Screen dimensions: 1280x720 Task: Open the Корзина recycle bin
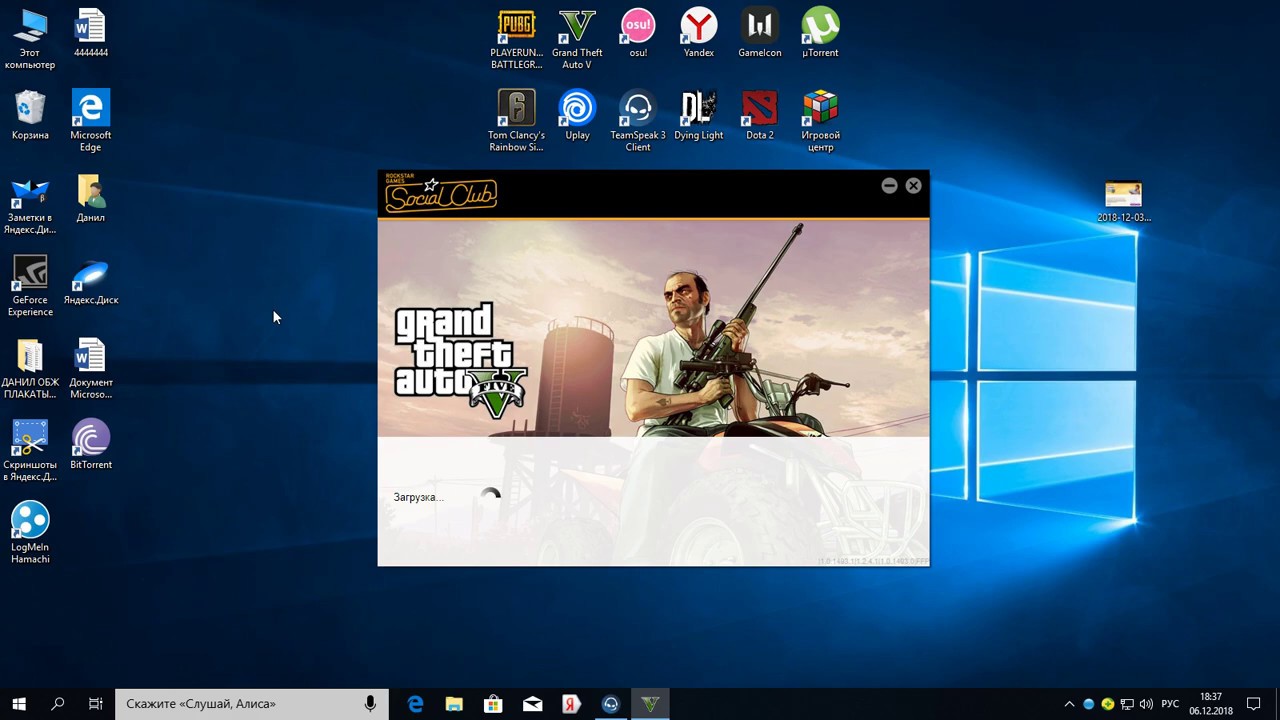pyautogui.click(x=30, y=115)
